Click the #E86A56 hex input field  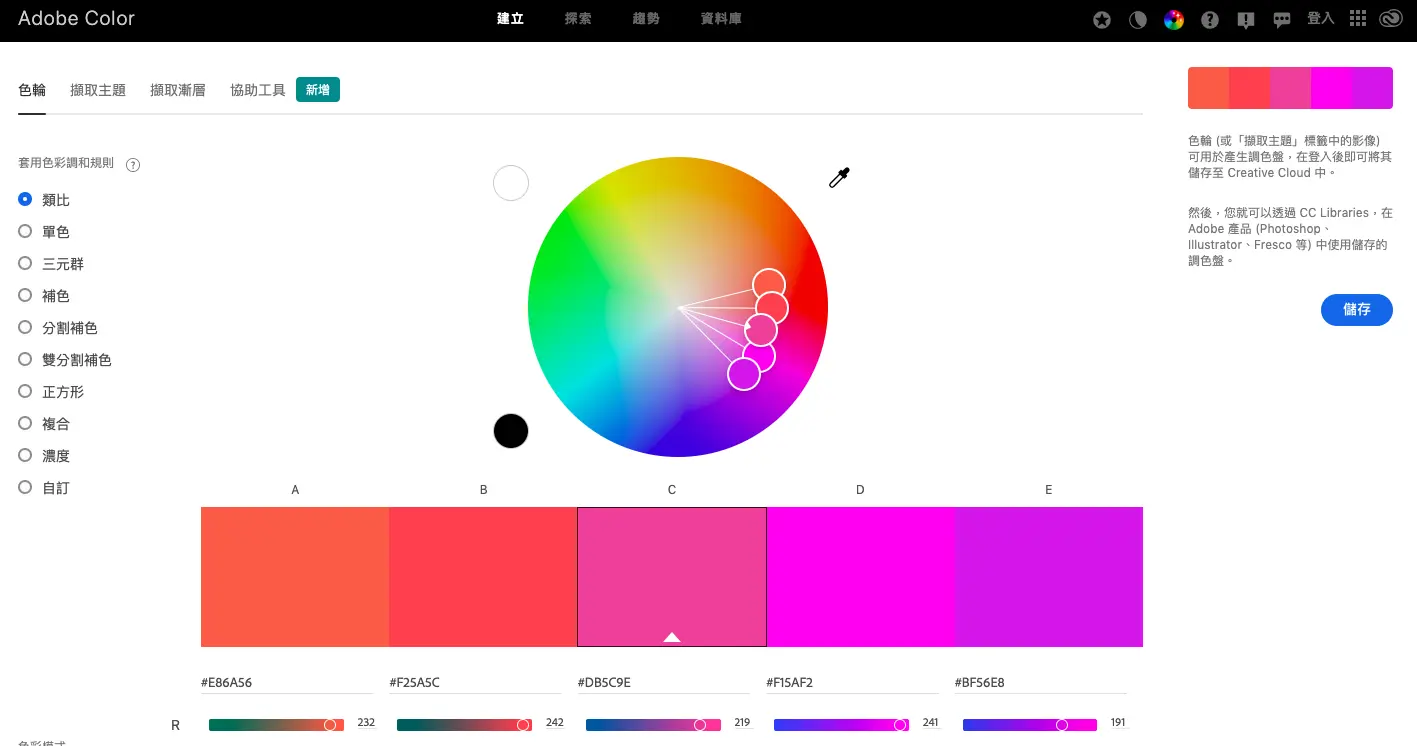tap(286, 683)
